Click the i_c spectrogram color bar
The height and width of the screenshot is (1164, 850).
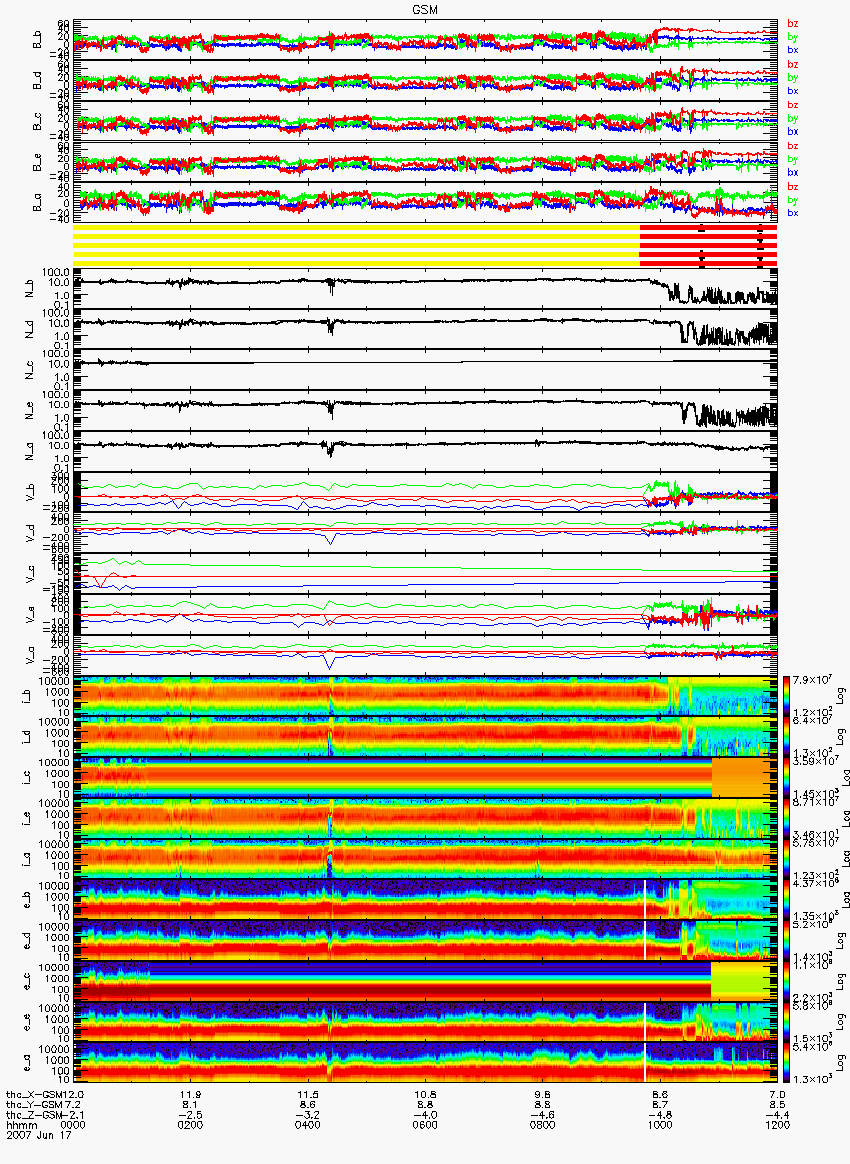(786, 778)
